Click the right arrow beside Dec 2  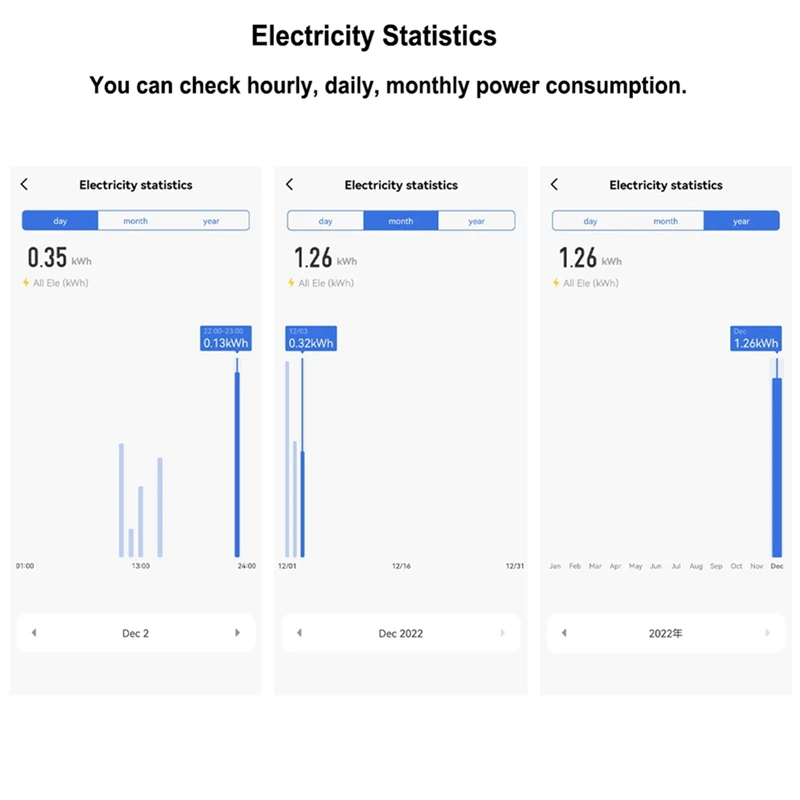coord(237,633)
